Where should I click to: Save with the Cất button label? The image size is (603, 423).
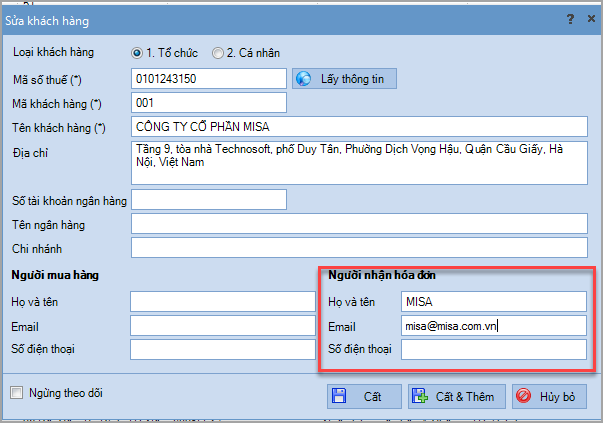372,396
